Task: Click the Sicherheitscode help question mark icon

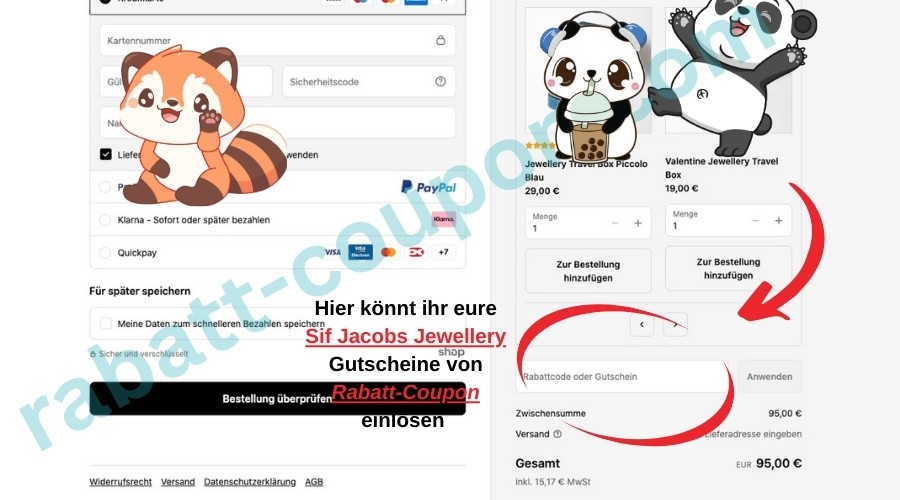Action: 440,81
